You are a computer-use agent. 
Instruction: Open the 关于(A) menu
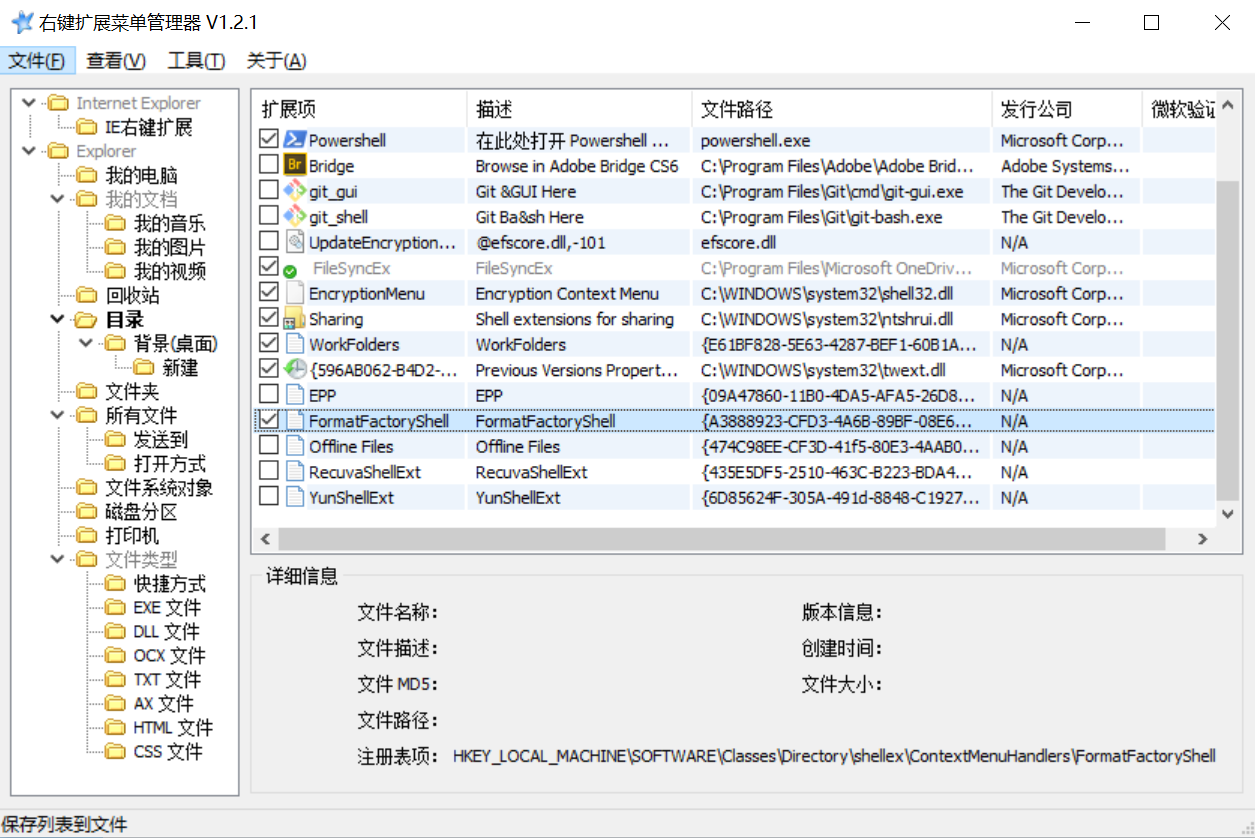tap(276, 61)
